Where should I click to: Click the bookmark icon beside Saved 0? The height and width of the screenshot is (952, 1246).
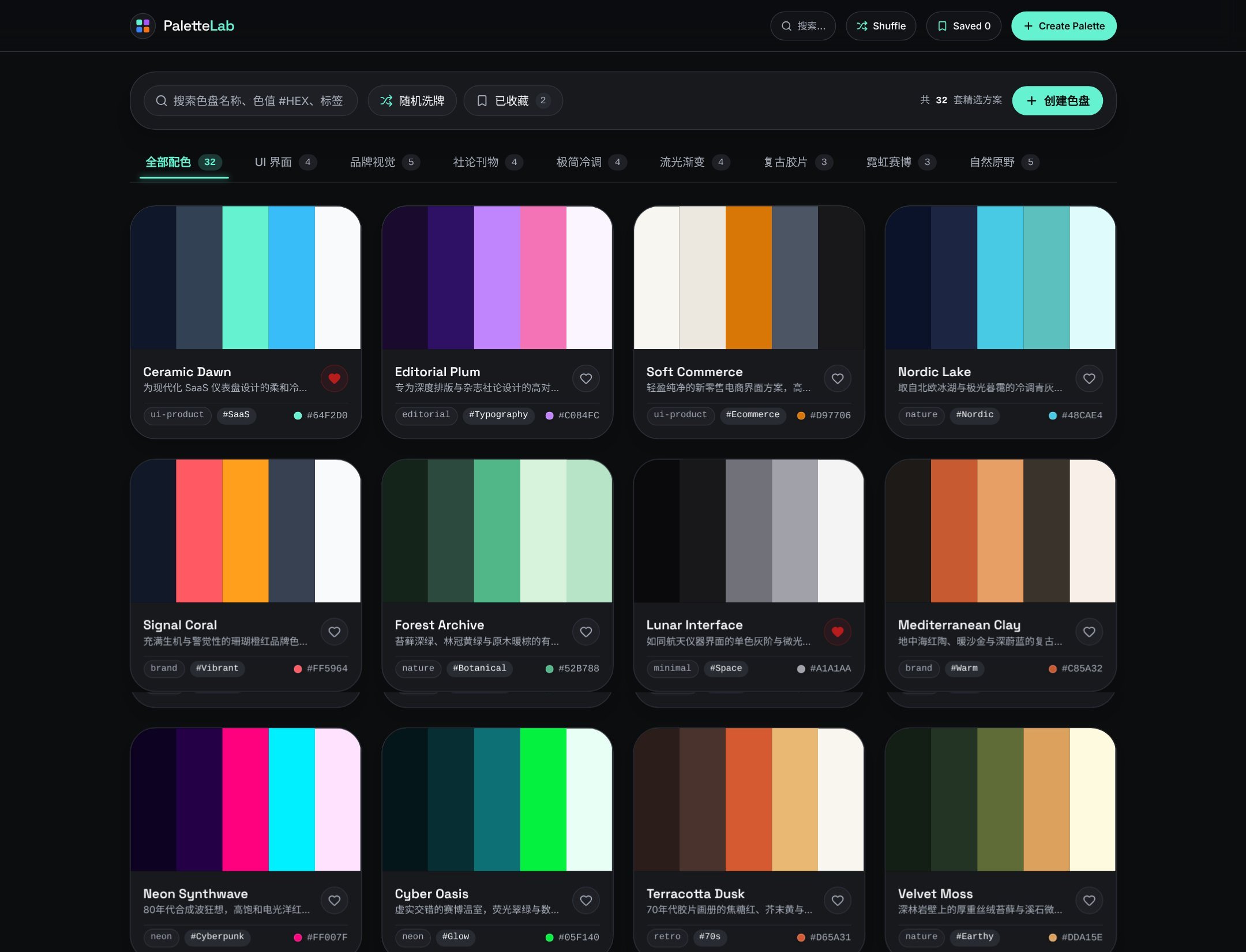click(x=942, y=26)
